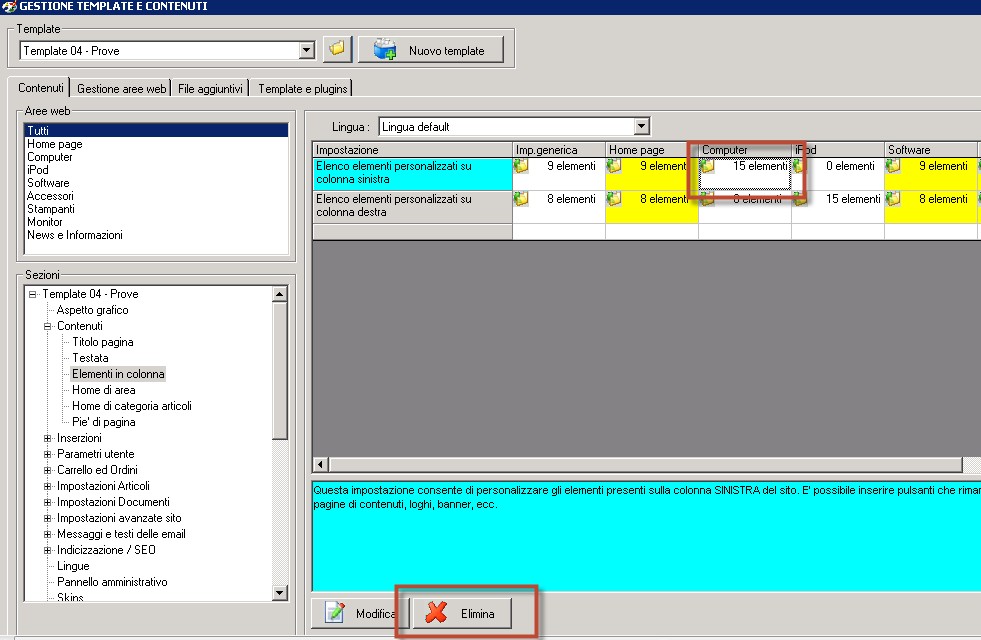Screen dimensions: 981x640
Task: Collapse the Template 04 - Prove tree root
Action: 33,294
